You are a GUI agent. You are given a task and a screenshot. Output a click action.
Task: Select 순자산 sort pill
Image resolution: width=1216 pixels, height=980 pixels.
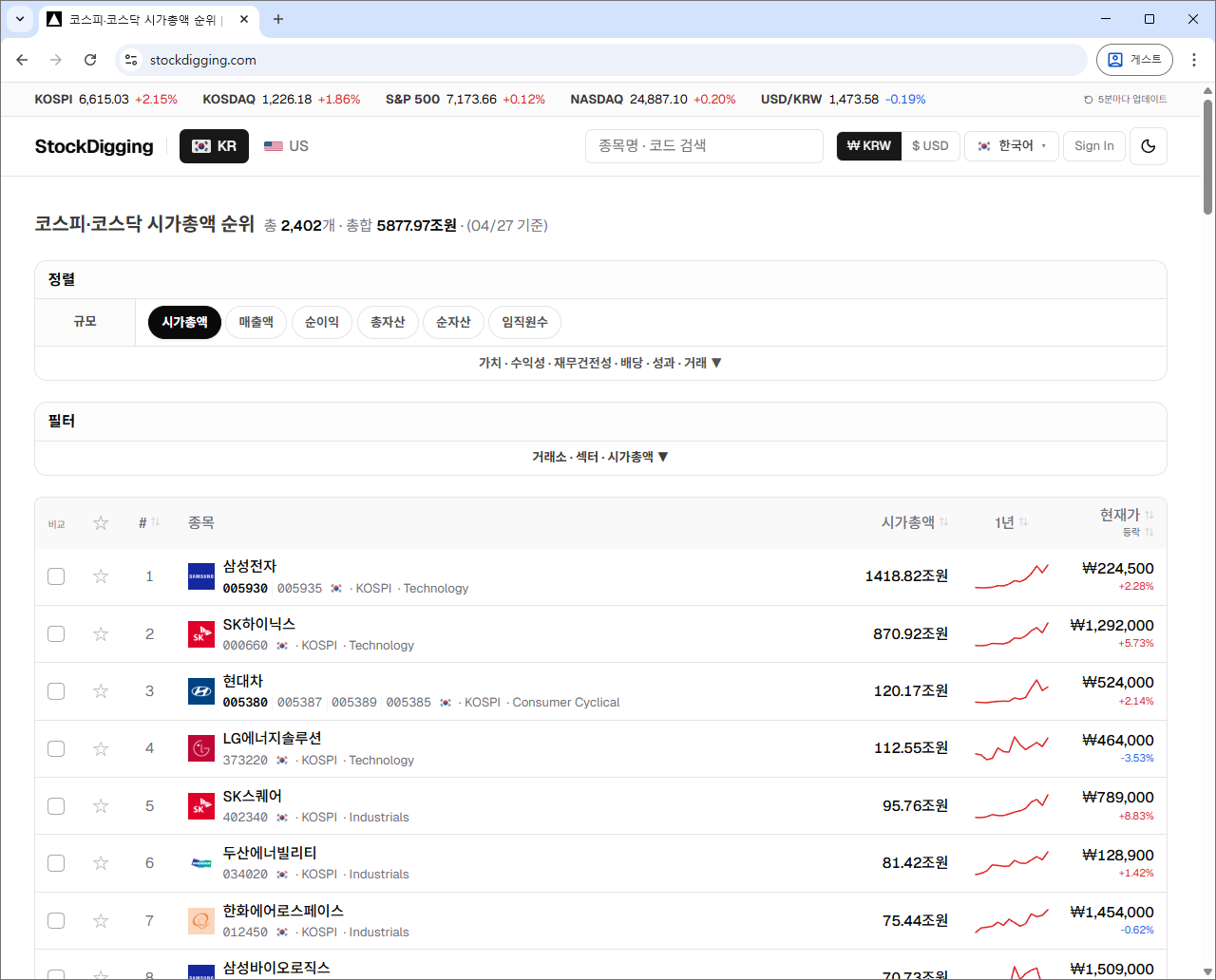(x=453, y=323)
